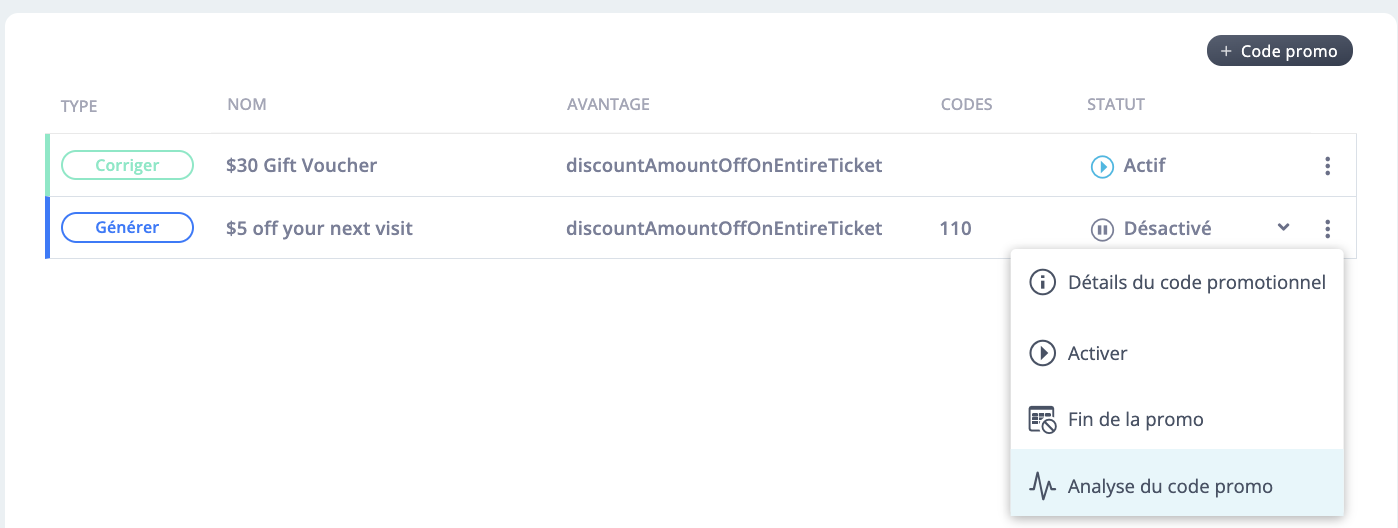Sort by the NOM column header
The image size is (1398, 528).
tap(247, 104)
